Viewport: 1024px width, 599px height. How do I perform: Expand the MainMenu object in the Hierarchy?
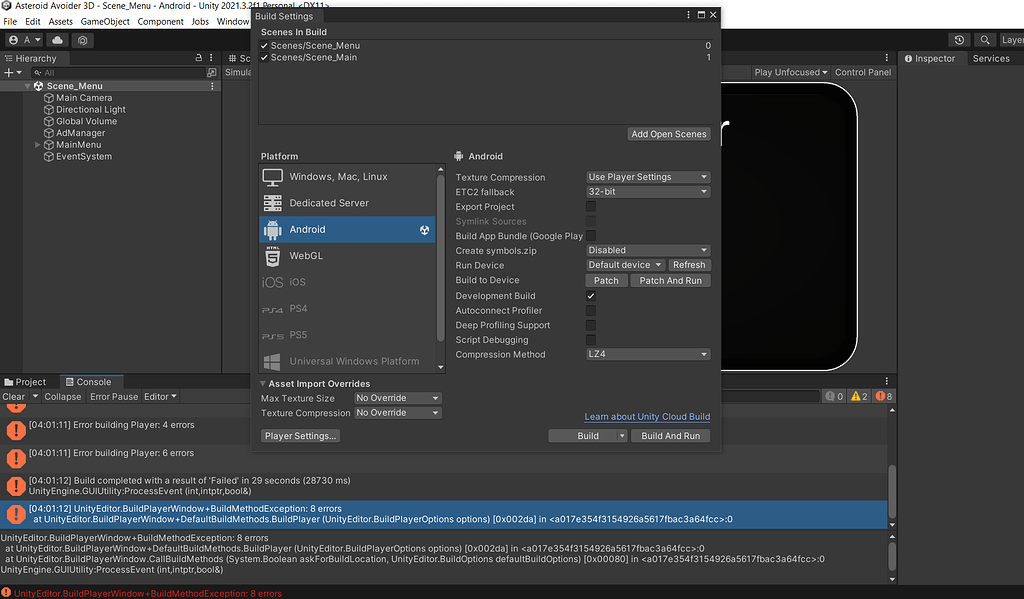click(36, 144)
